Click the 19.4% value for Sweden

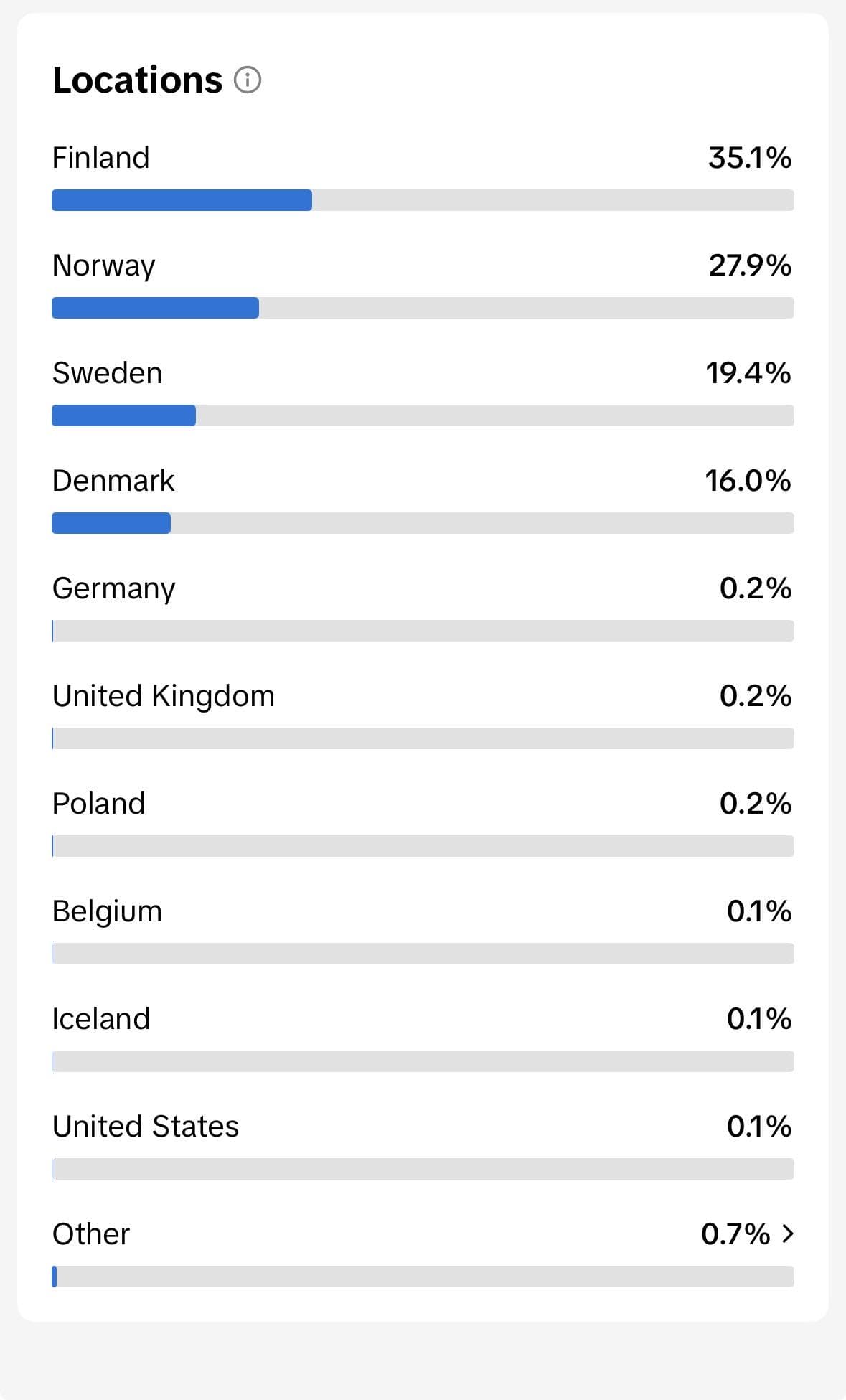pos(748,373)
